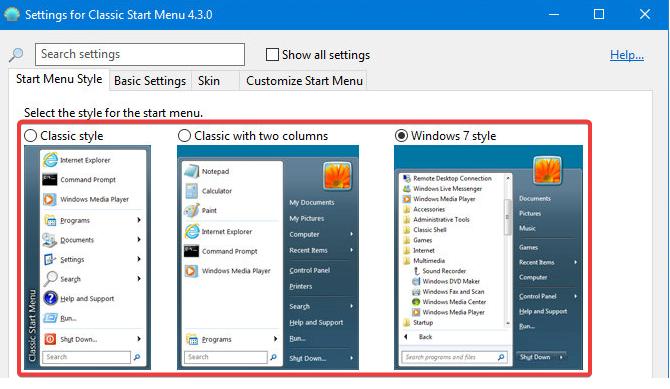Click Pictures in Windows 7 style preview
The image size is (670, 389).
point(530,213)
